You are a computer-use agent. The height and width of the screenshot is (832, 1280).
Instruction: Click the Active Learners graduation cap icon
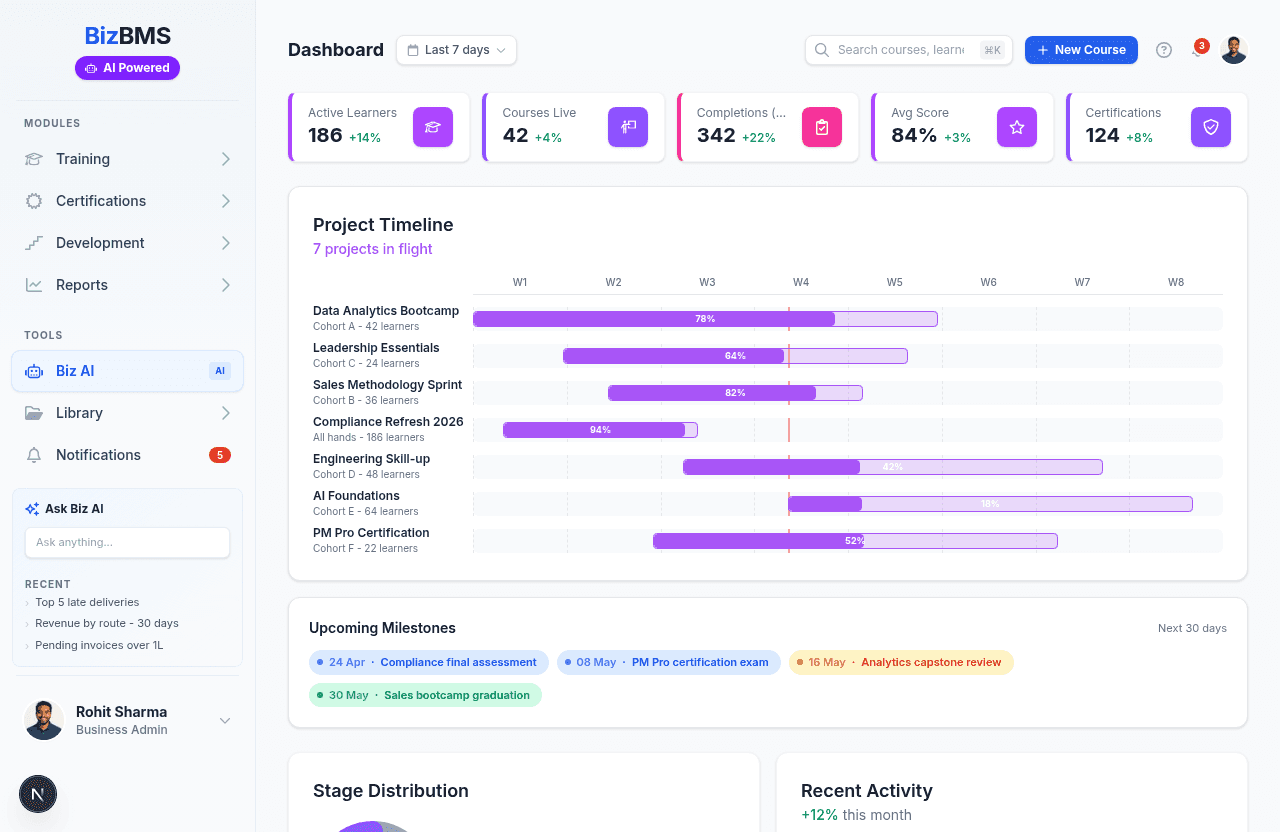pyautogui.click(x=433, y=127)
